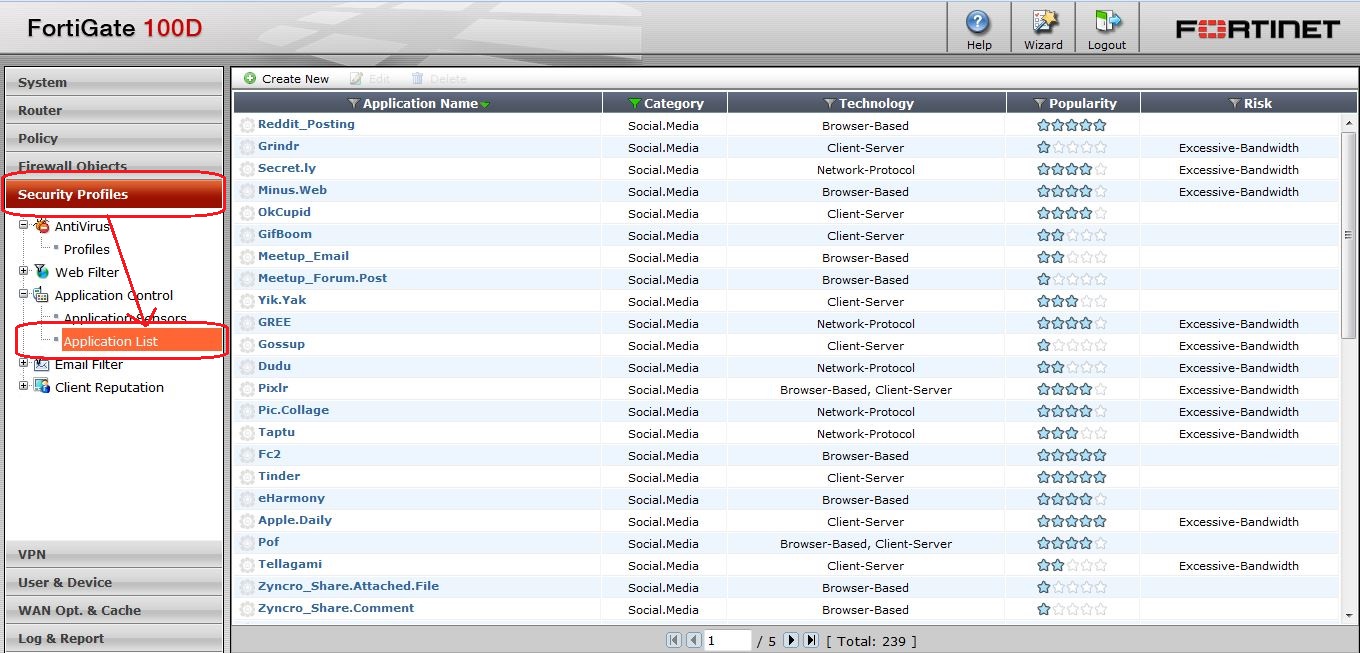This screenshot has width=1360, height=653.
Task: Click the AntiVirus bug icon in tree
Action: click(42, 226)
